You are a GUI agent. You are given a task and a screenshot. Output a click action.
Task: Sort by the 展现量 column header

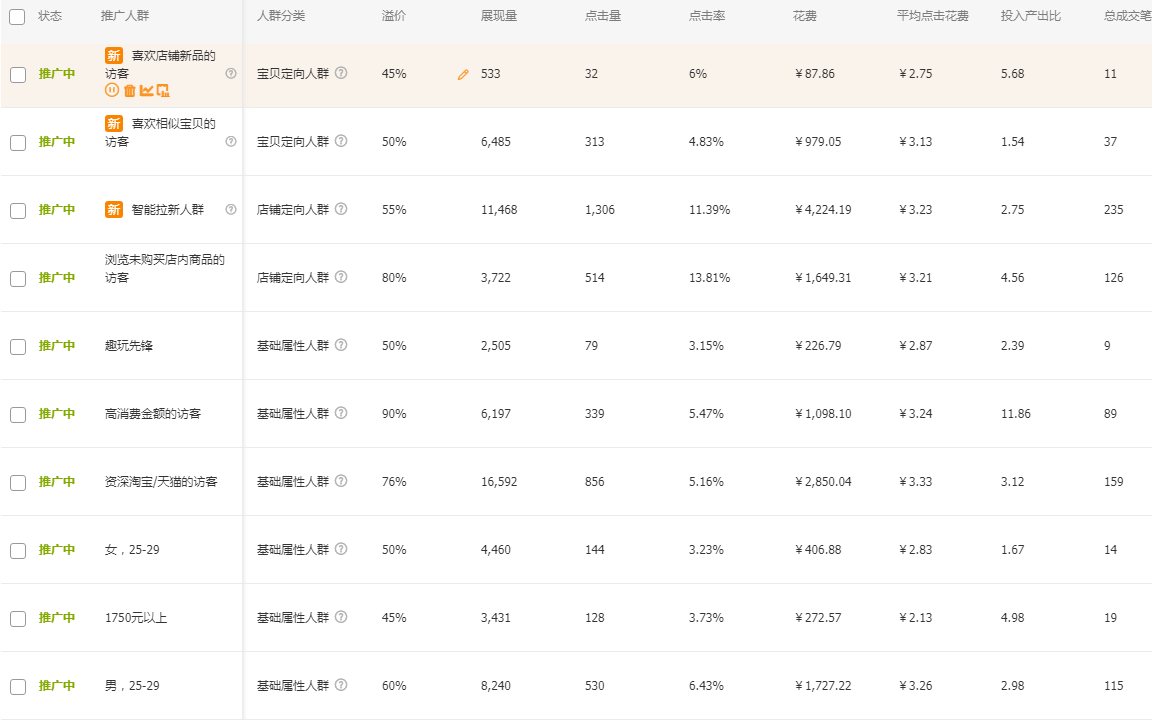pyautogui.click(x=498, y=17)
